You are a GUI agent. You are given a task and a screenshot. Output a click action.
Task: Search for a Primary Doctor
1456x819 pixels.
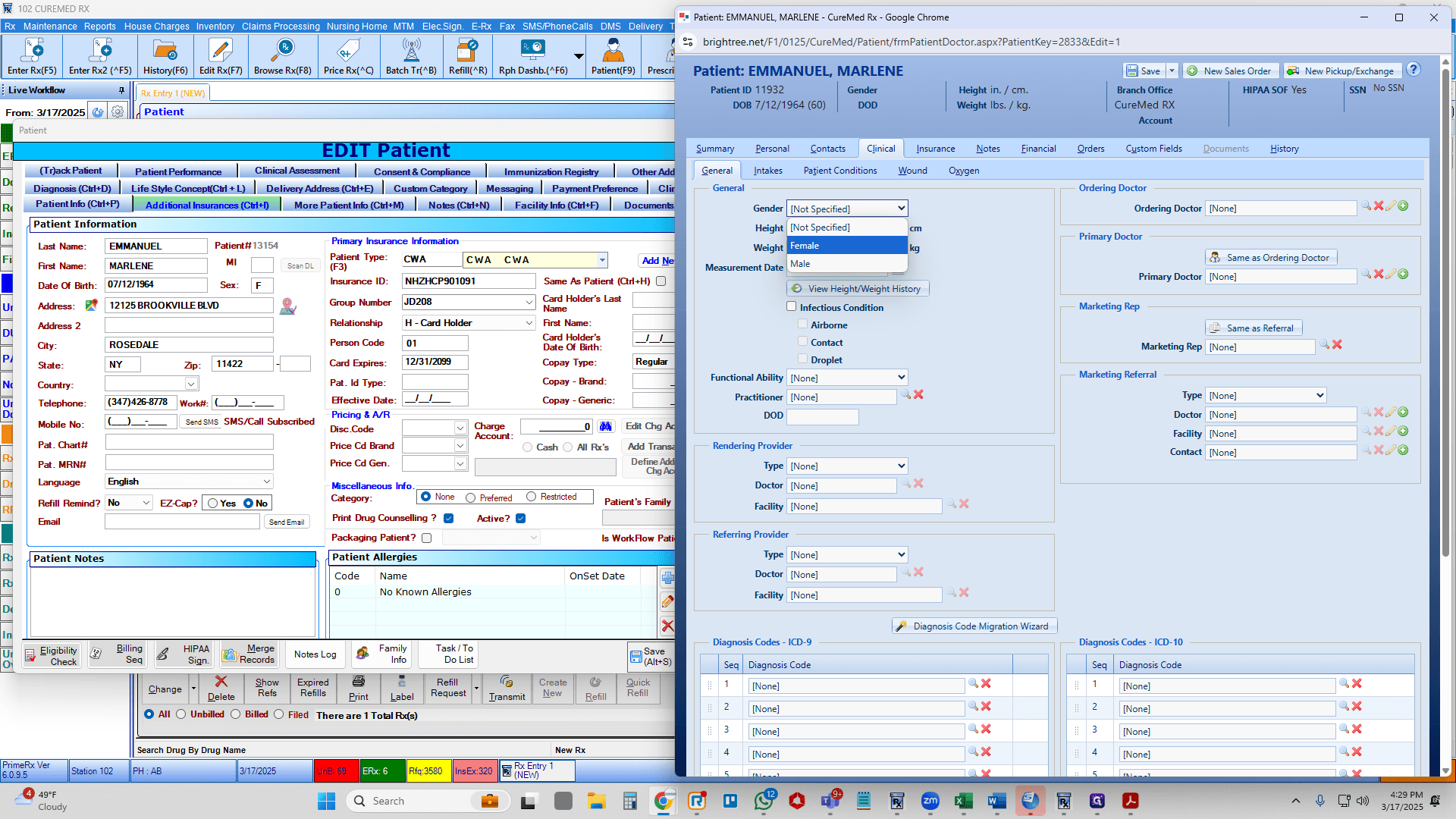1366,275
